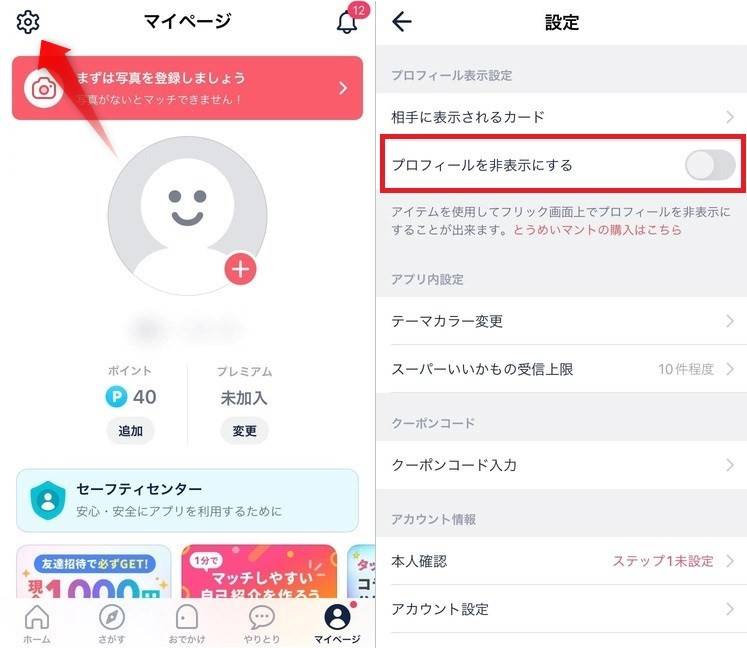Open the セーフティセンター card
The width and height of the screenshot is (747, 648).
[x=187, y=500]
